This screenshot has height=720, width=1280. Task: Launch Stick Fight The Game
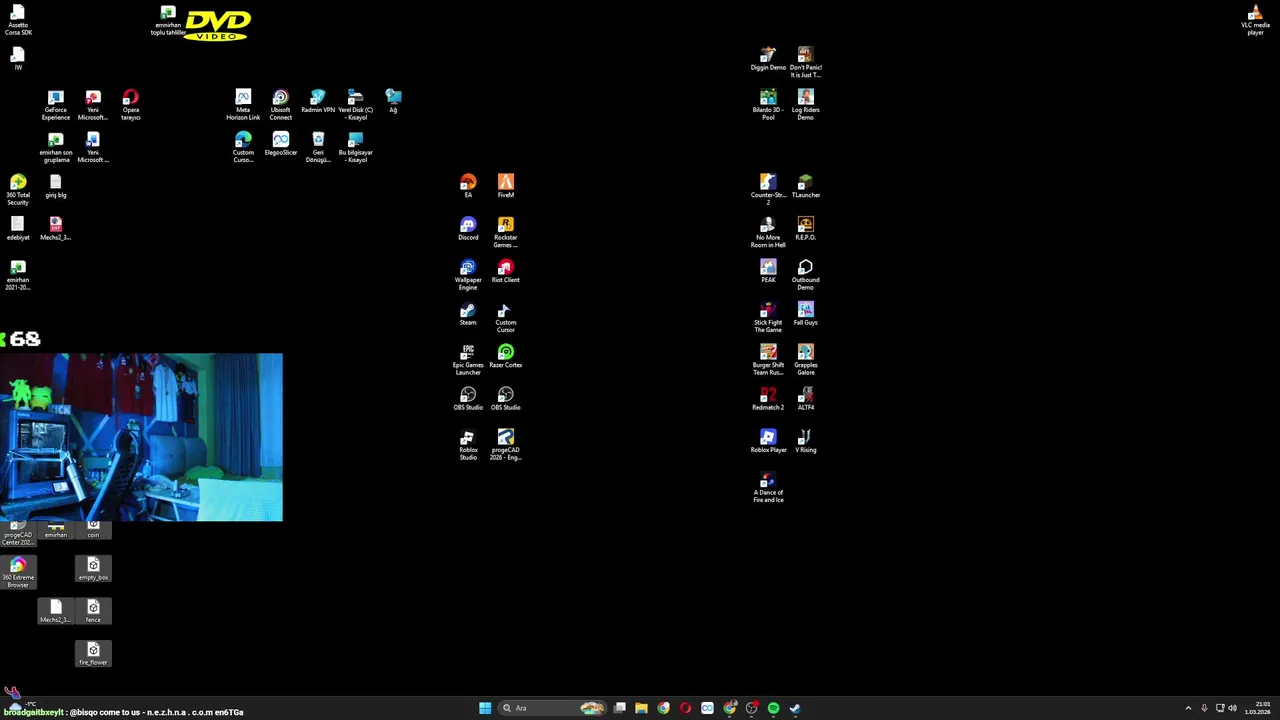(x=768, y=317)
